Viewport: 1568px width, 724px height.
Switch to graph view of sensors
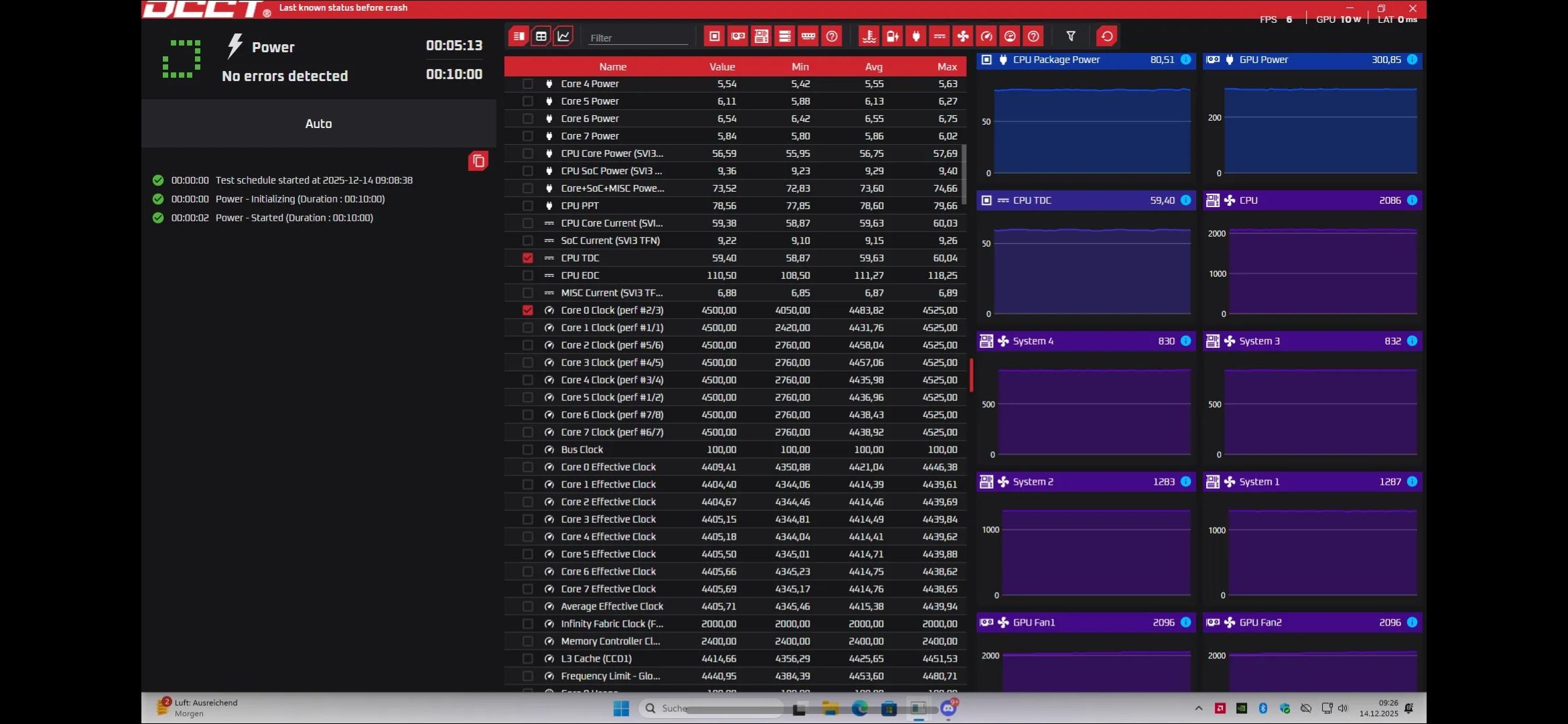pyautogui.click(x=564, y=36)
